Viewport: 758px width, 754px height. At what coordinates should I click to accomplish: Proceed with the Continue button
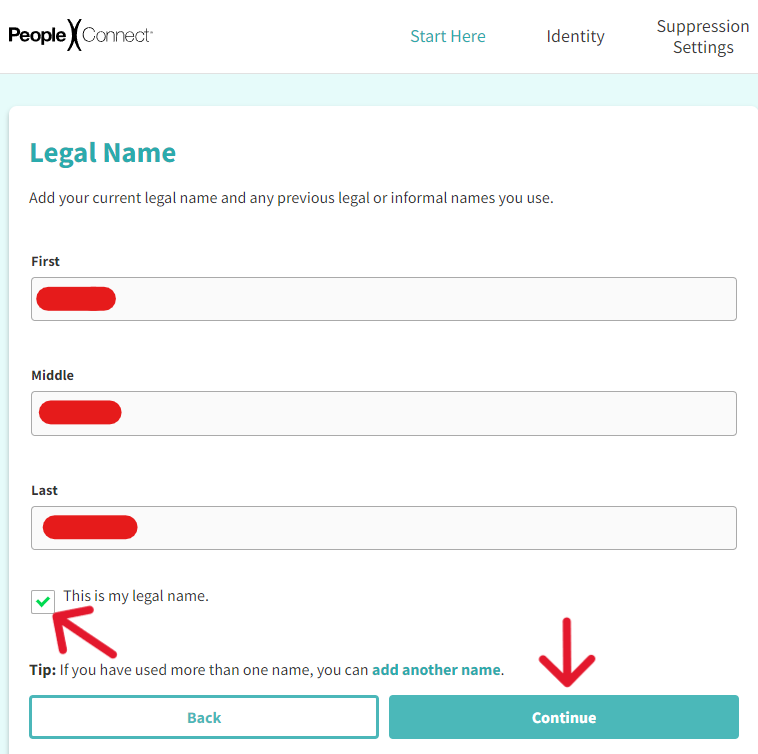[x=564, y=717]
